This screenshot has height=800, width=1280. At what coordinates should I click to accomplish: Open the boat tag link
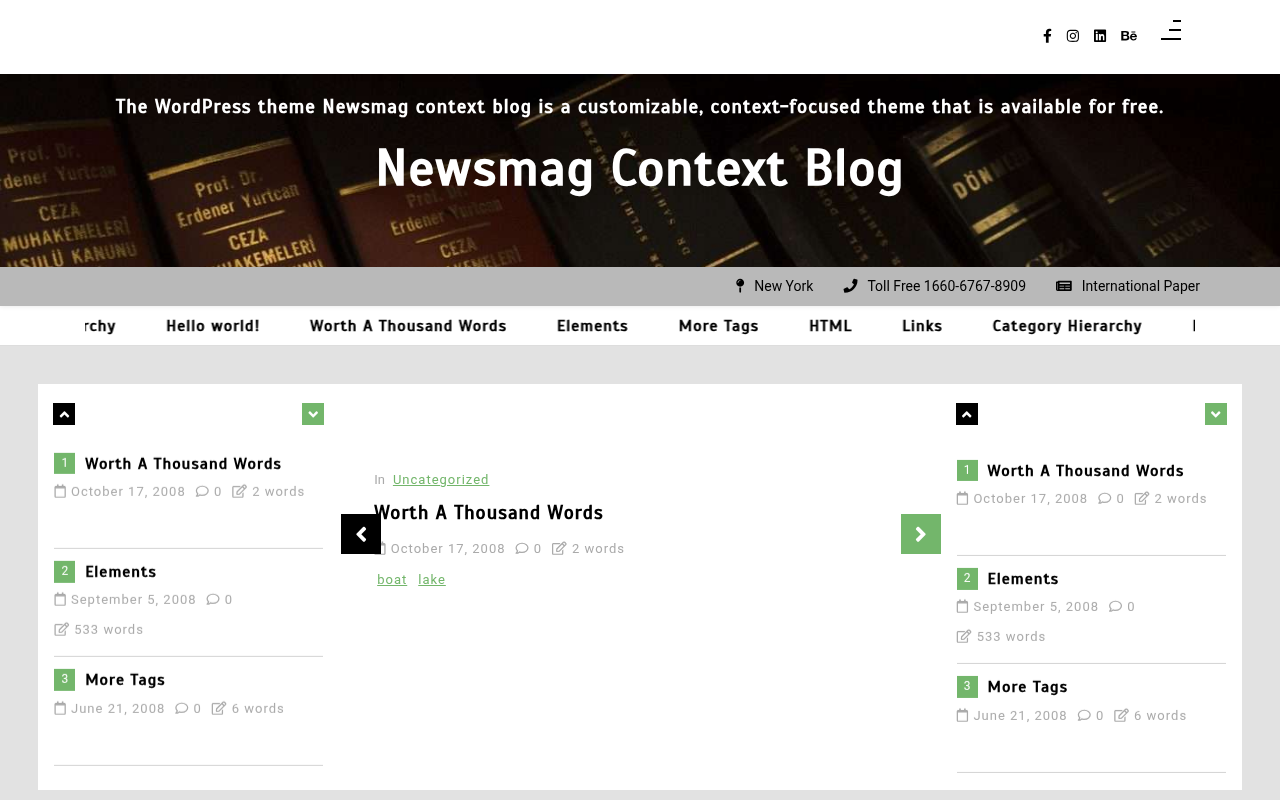[392, 580]
